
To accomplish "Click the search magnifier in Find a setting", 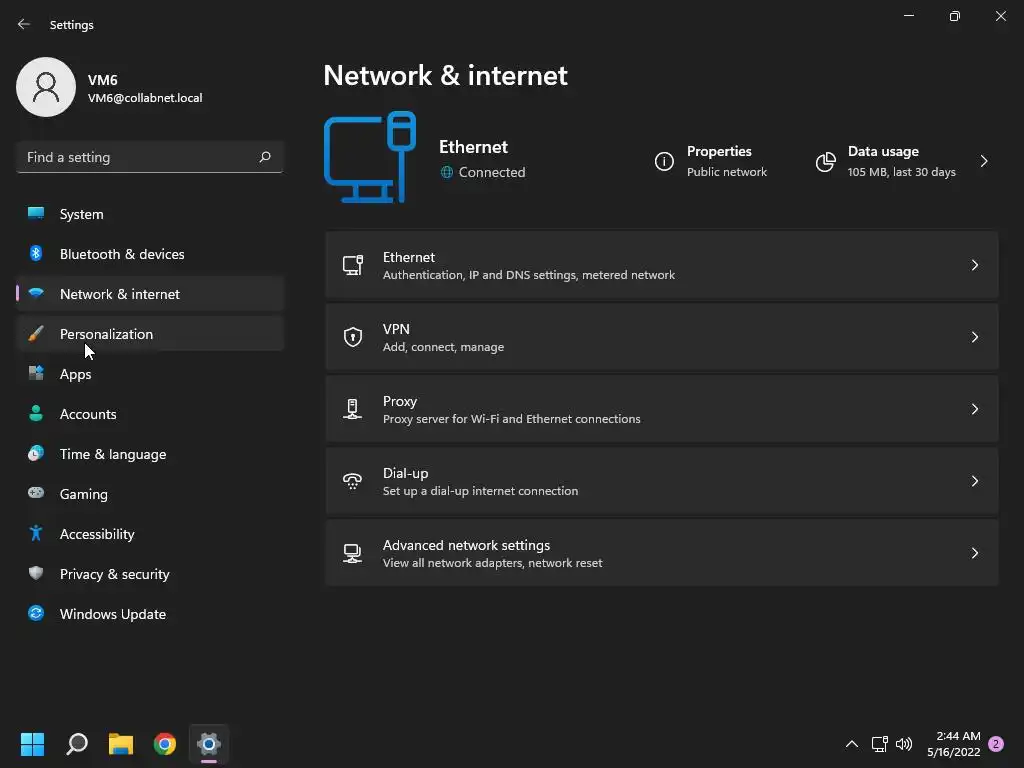I will 265,157.
